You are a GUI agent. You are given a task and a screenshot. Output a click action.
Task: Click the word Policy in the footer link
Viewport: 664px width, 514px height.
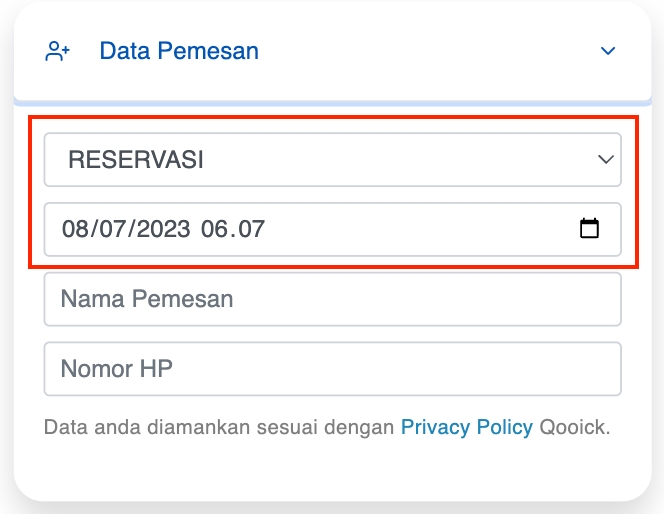[505, 427]
